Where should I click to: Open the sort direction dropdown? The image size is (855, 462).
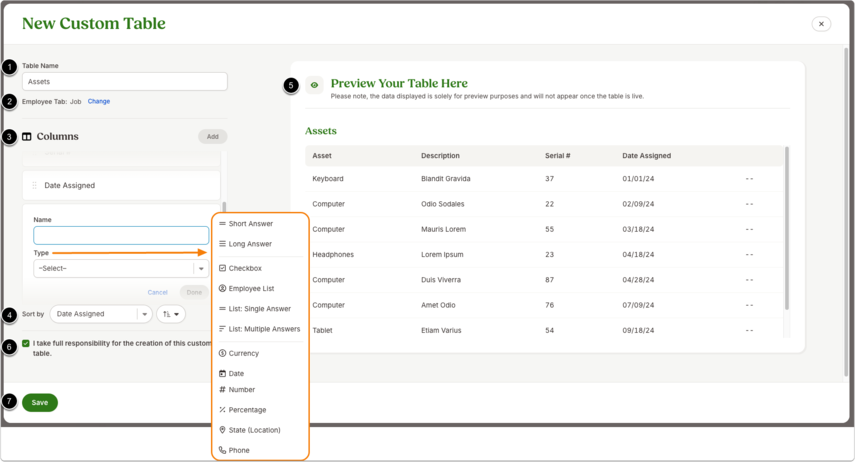click(x=171, y=314)
